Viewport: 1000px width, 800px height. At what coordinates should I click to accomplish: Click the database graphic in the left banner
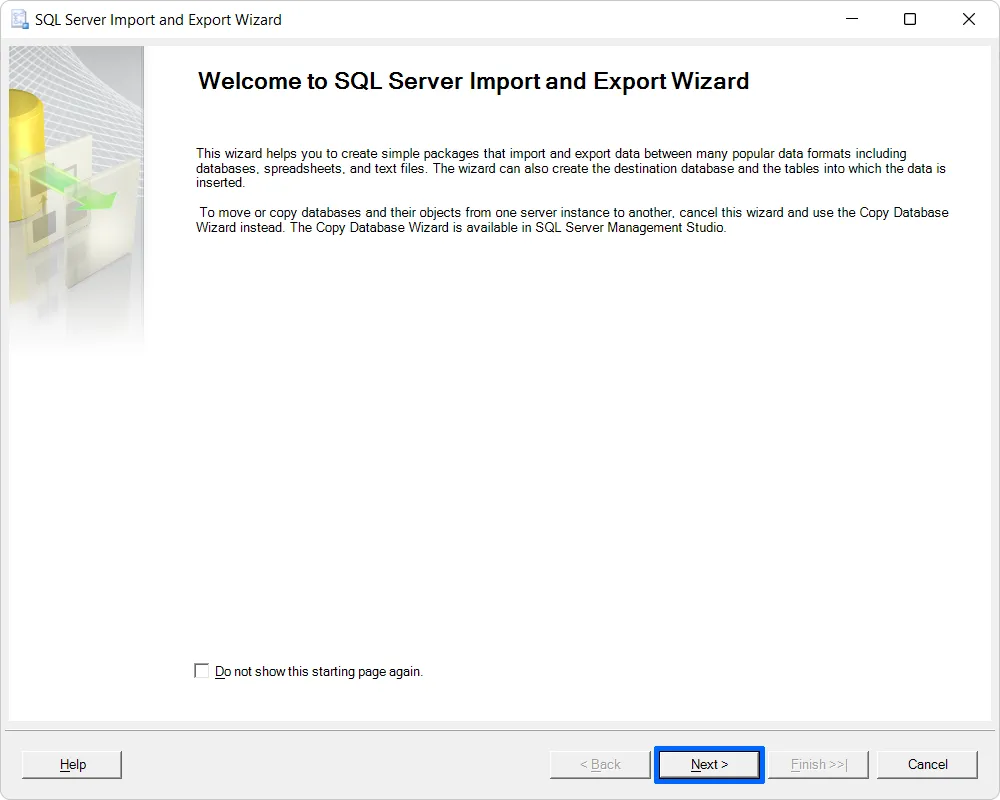pyautogui.click(x=77, y=198)
